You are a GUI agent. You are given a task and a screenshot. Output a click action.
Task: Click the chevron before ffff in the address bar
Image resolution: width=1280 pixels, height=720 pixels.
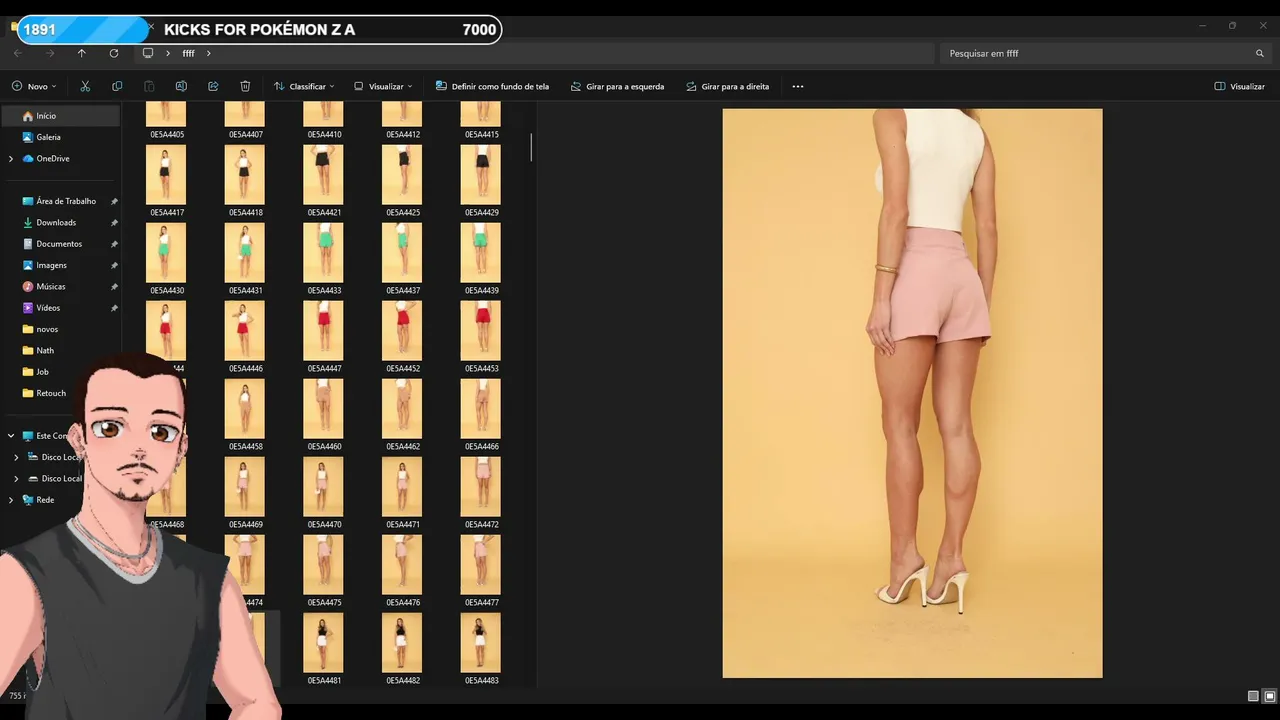168,53
